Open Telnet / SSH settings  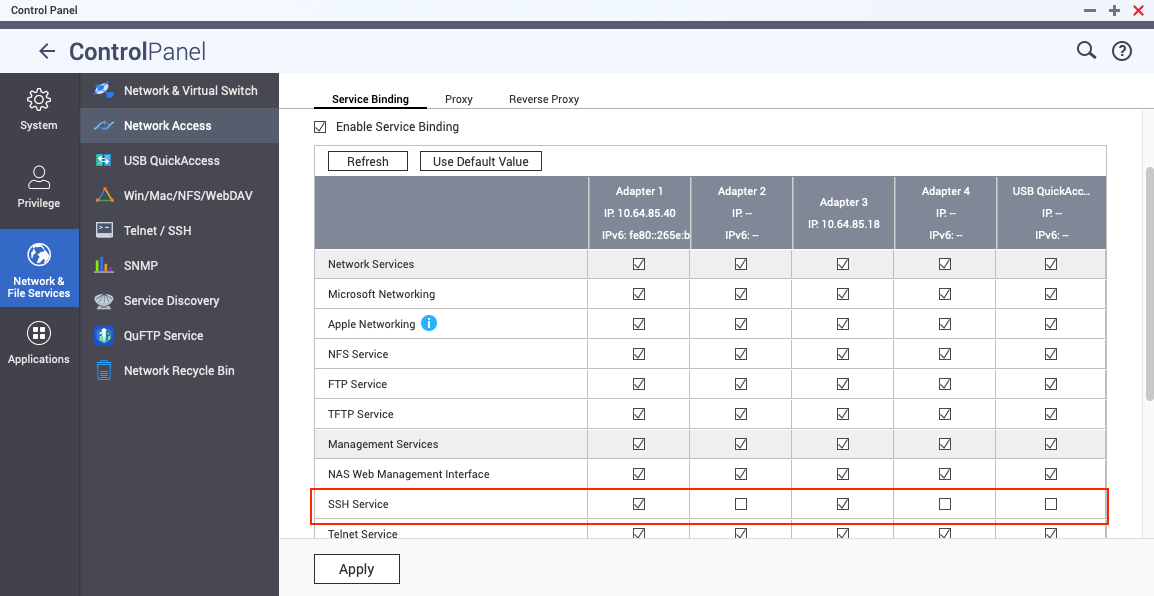tap(157, 230)
